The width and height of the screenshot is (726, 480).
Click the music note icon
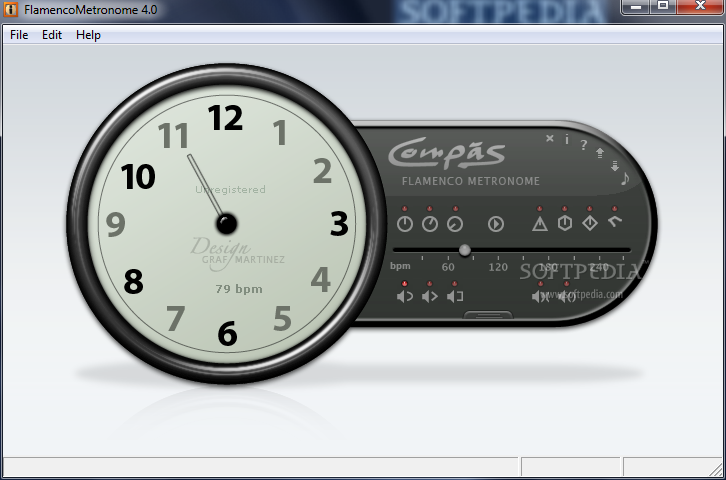click(625, 178)
